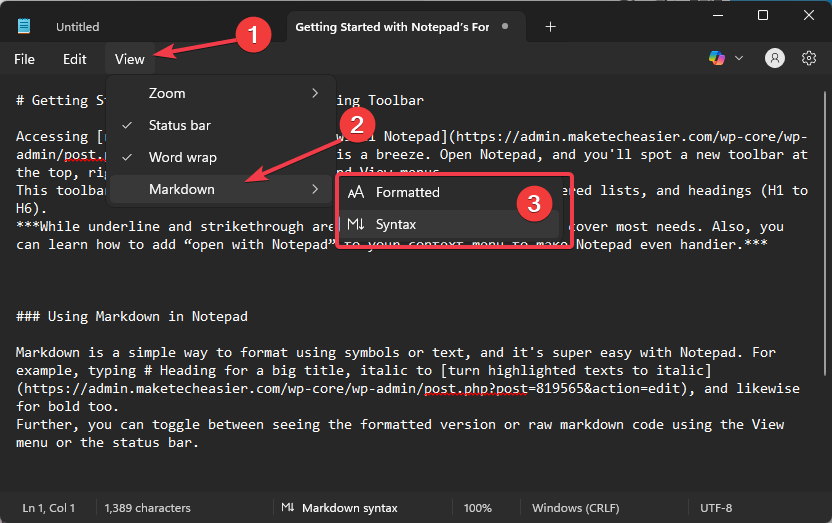This screenshot has width=832, height=523.
Task: Close the Notepad window
Action: point(809,15)
